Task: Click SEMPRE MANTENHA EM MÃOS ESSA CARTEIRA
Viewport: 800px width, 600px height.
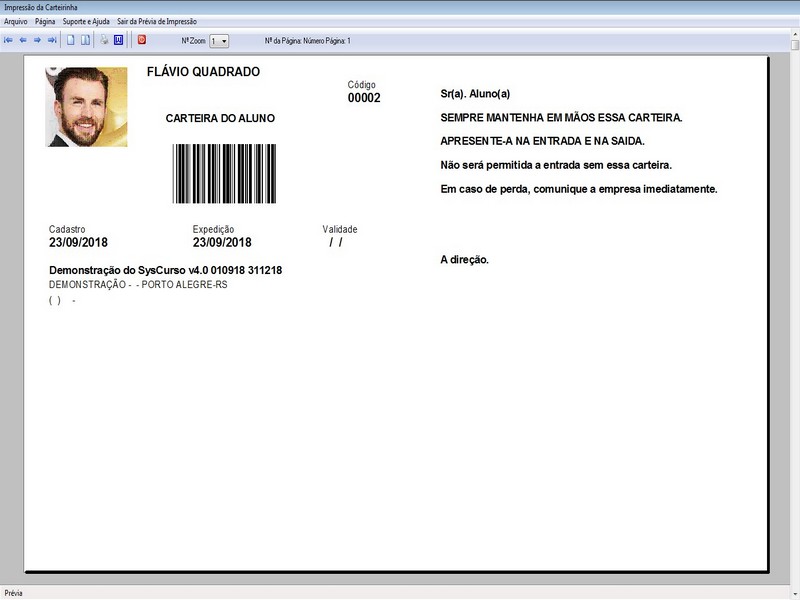Action: 561,118
